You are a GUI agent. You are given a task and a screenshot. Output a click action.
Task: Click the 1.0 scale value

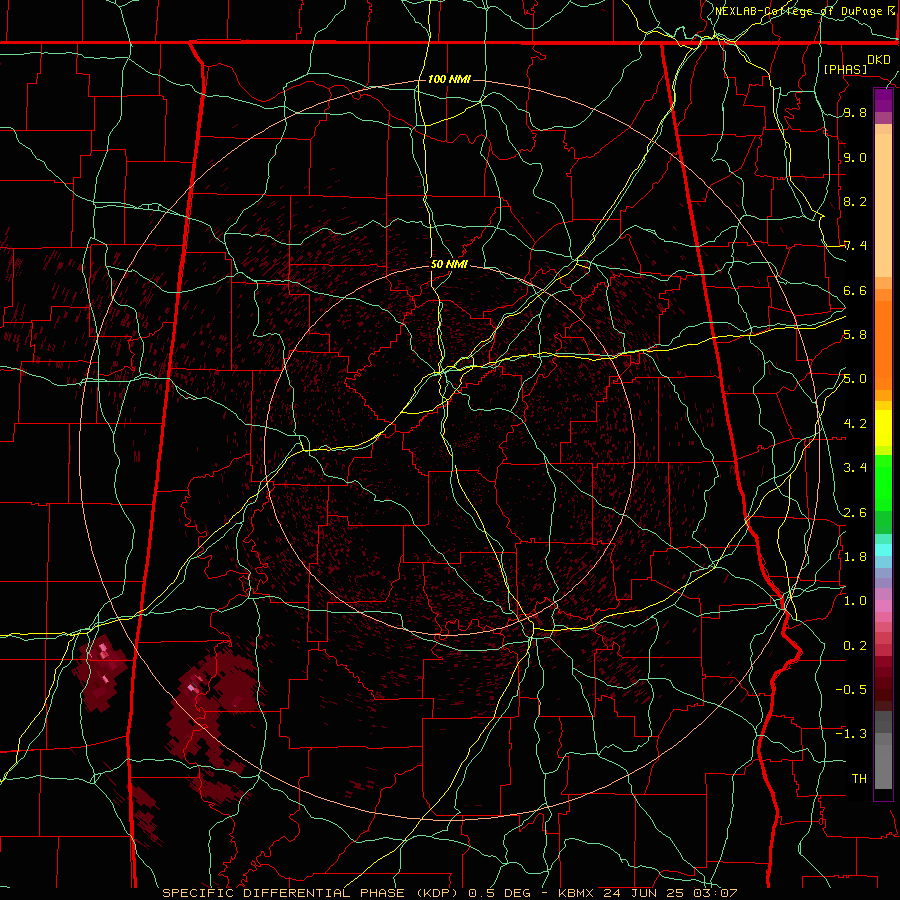tap(855, 601)
